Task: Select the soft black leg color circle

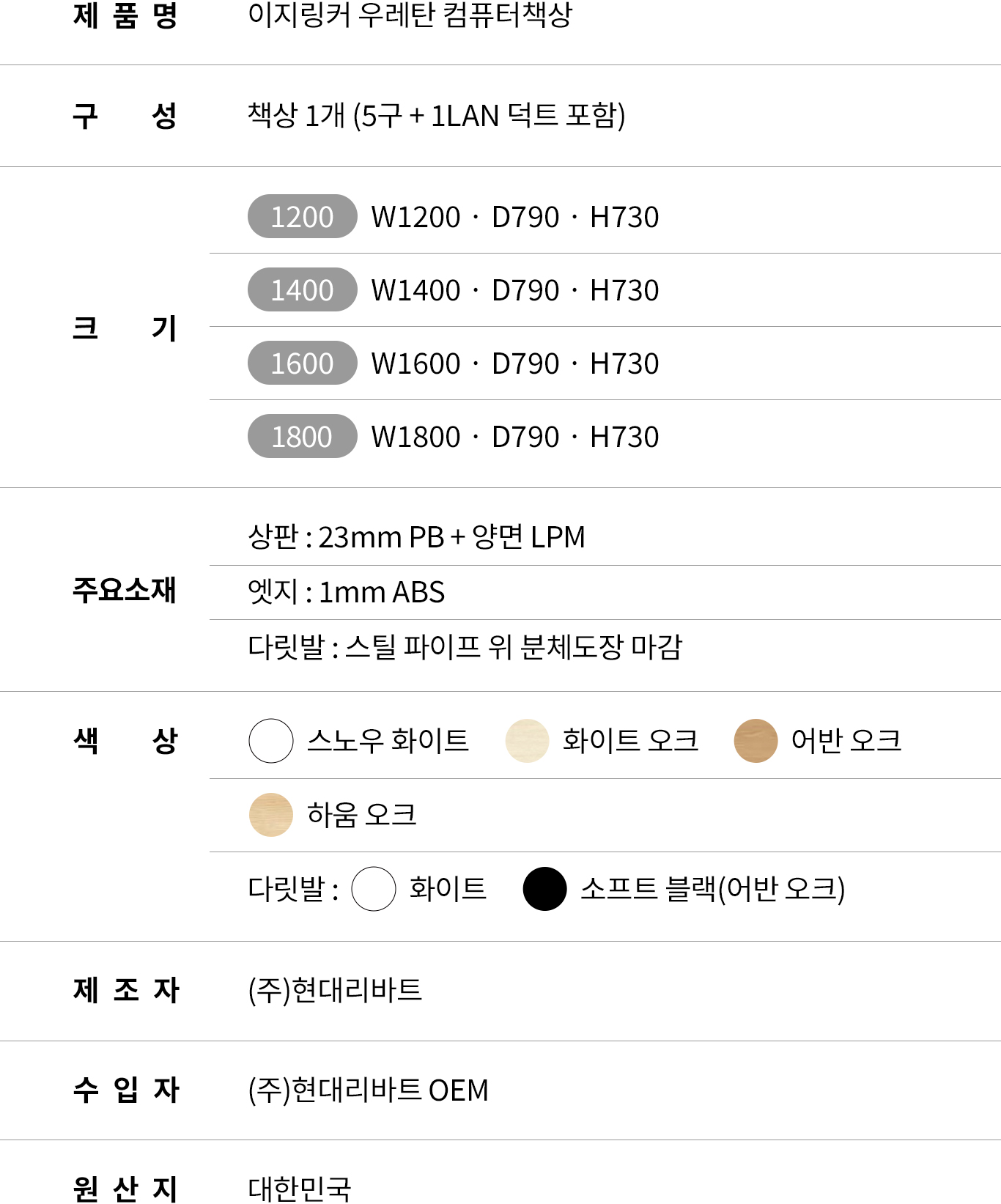Action: (x=544, y=889)
